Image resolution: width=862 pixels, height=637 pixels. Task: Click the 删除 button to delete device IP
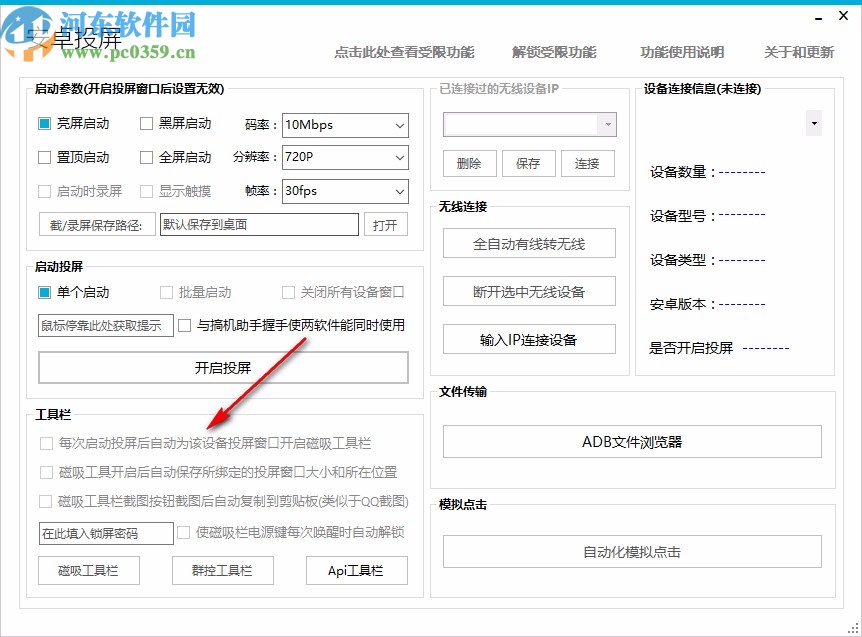pos(468,164)
